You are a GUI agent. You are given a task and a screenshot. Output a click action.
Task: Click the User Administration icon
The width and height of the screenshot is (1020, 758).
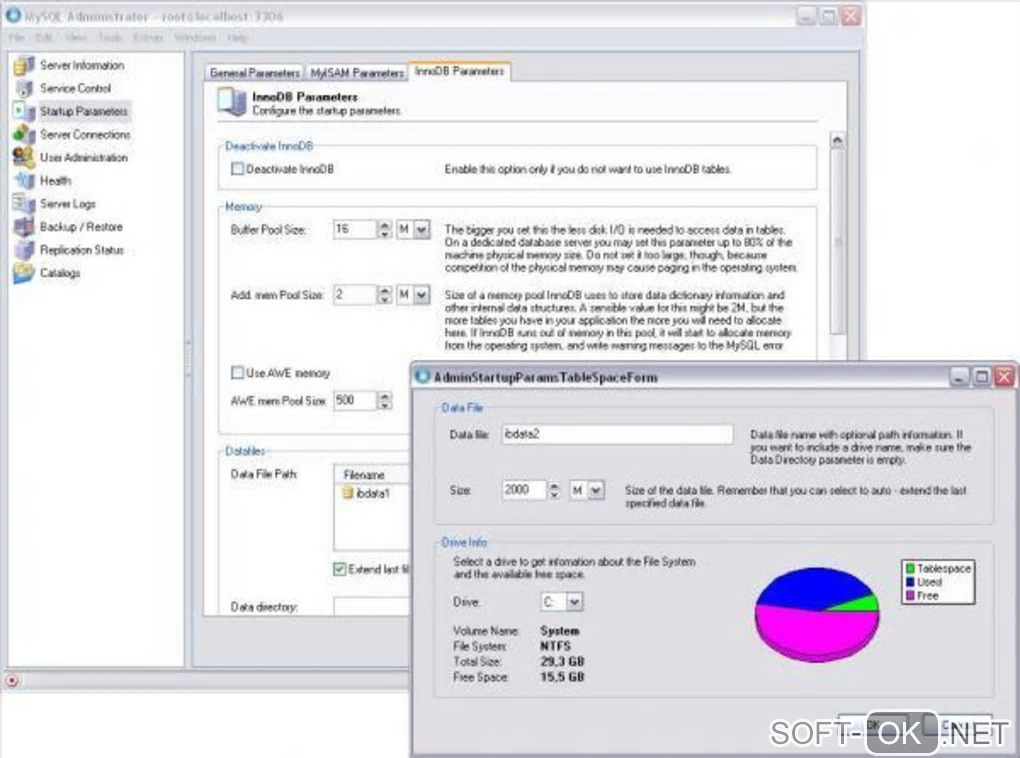tap(24, 157)
